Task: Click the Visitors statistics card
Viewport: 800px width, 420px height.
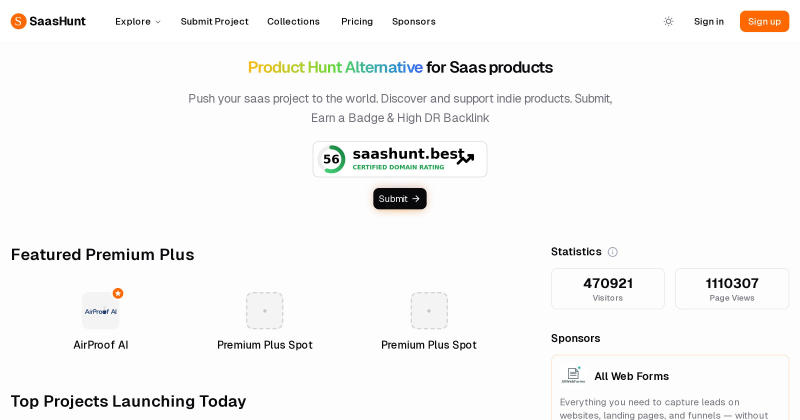Action: (608, 289)
